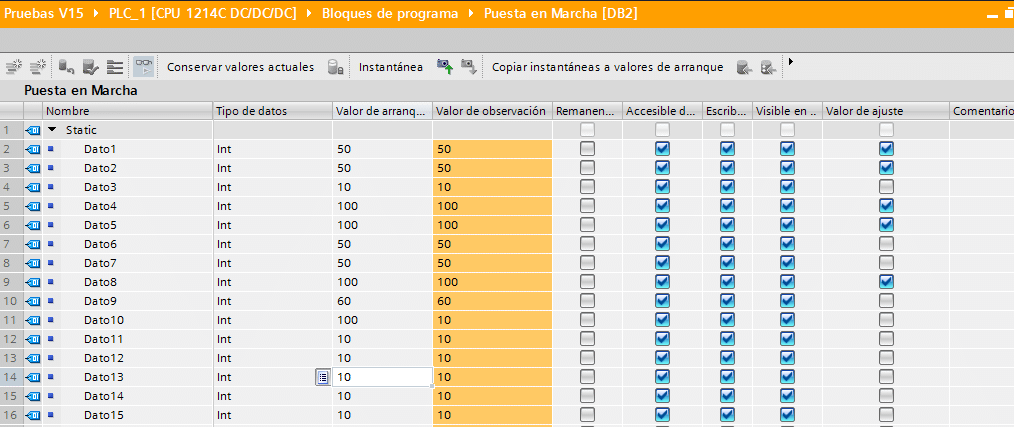Click the camera icon with green arrow
This screenshot has width=1014, height=427.
pyautogui.click(x=444, y=67)
